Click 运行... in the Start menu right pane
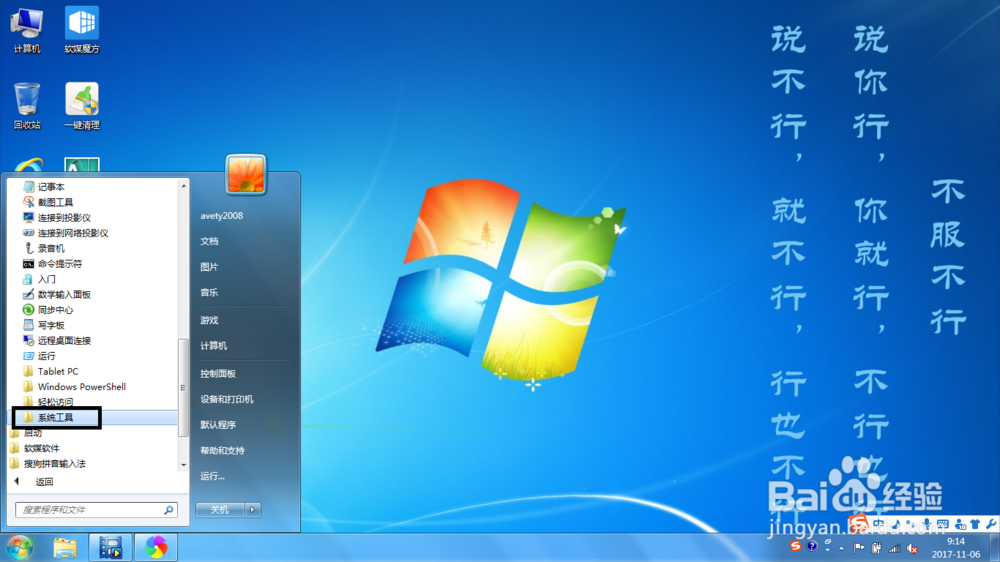This screenshot has width=1000, height=562. [x=212, y=476]
